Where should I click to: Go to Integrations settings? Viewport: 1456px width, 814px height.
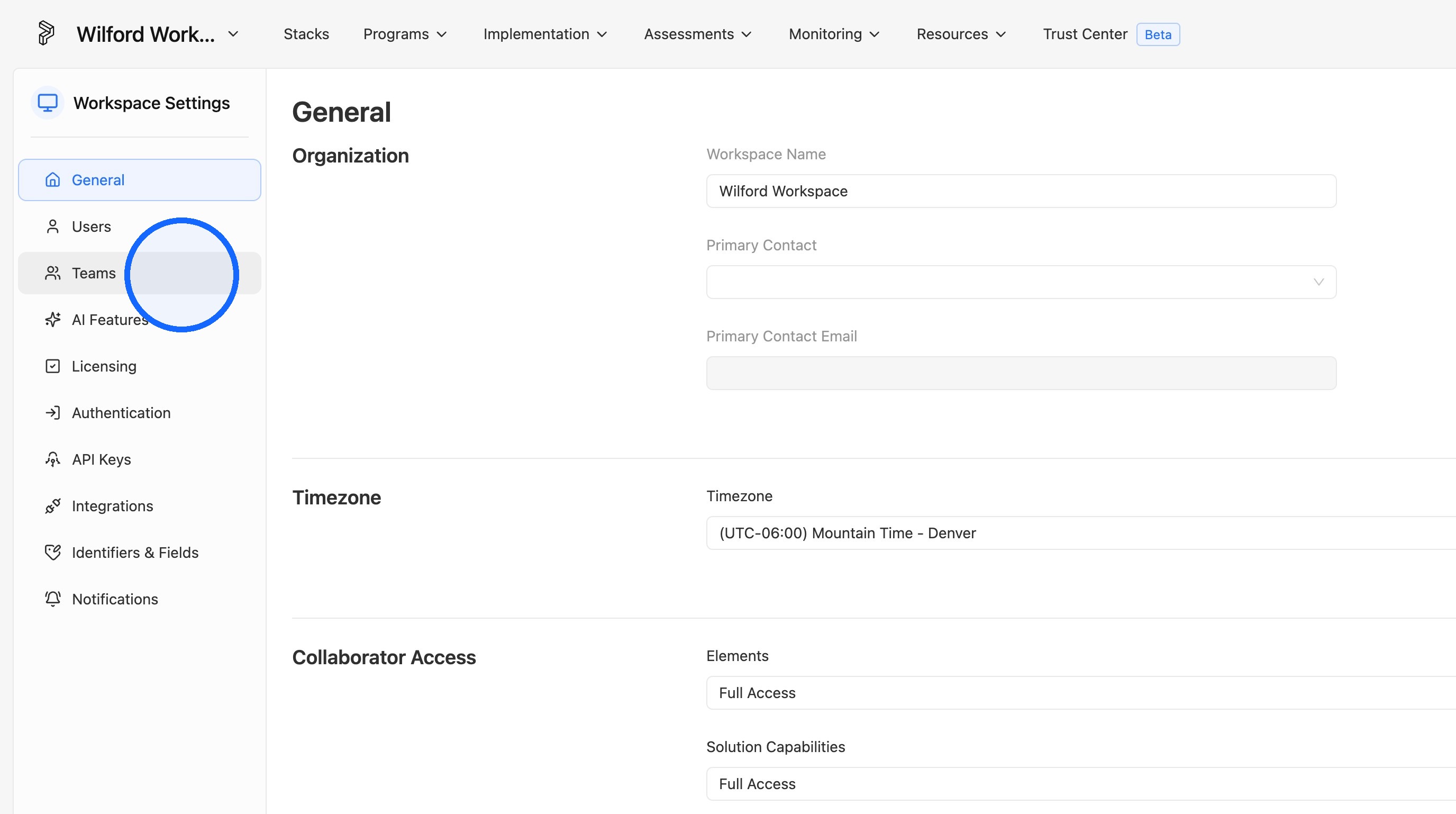tap(140, 506)
